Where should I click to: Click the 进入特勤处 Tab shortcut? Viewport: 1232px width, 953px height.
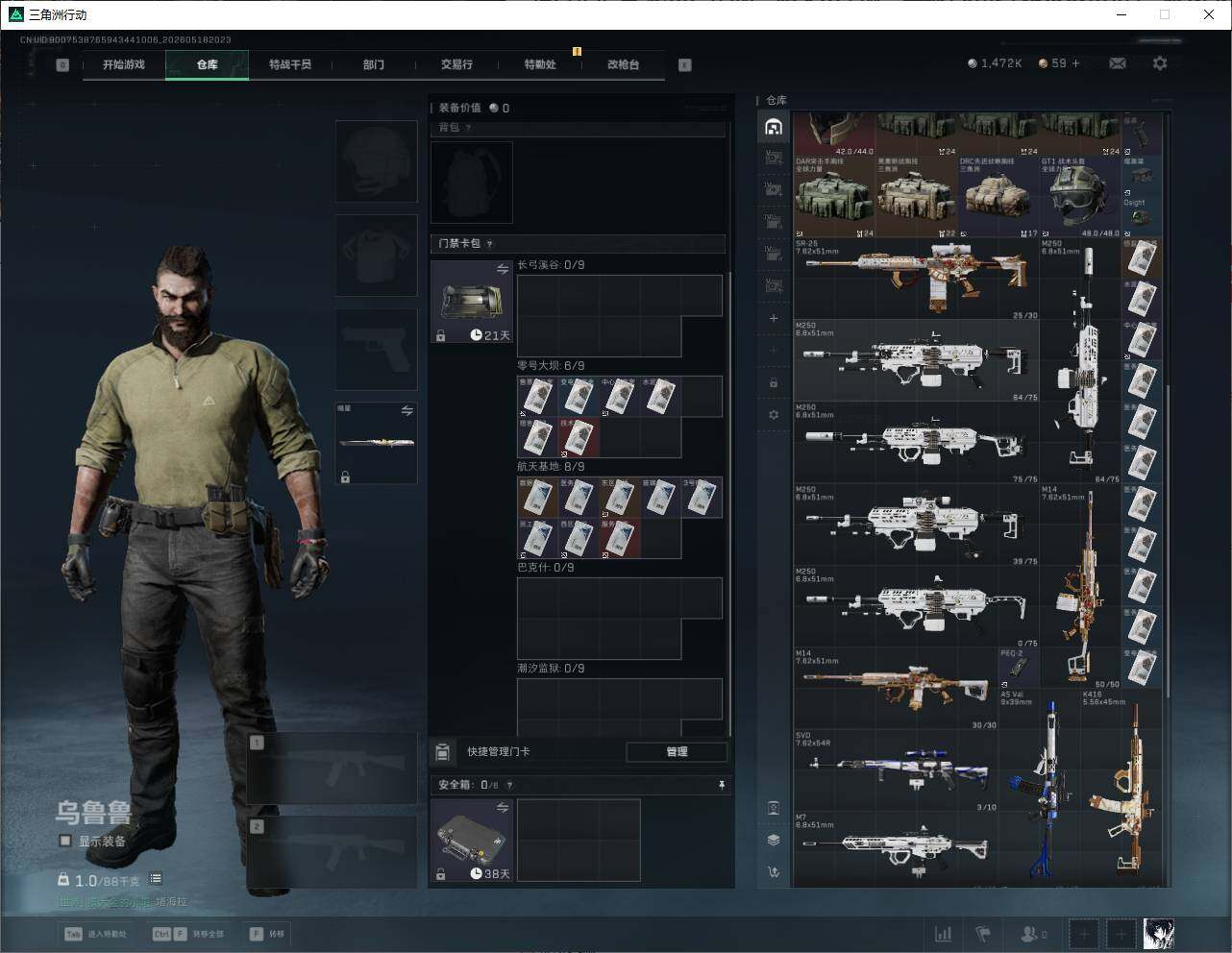tap(95, 934)
